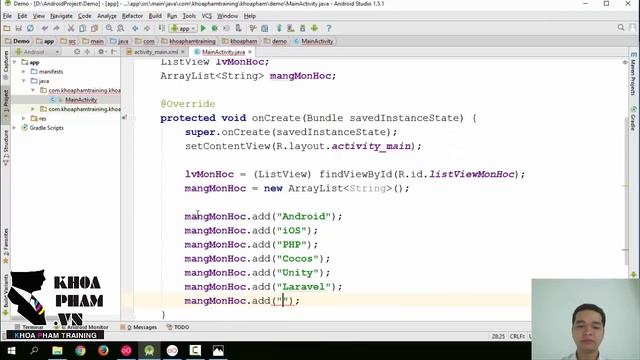Hide the Project panel using its hide icon
640x360 pixels.
114,52
